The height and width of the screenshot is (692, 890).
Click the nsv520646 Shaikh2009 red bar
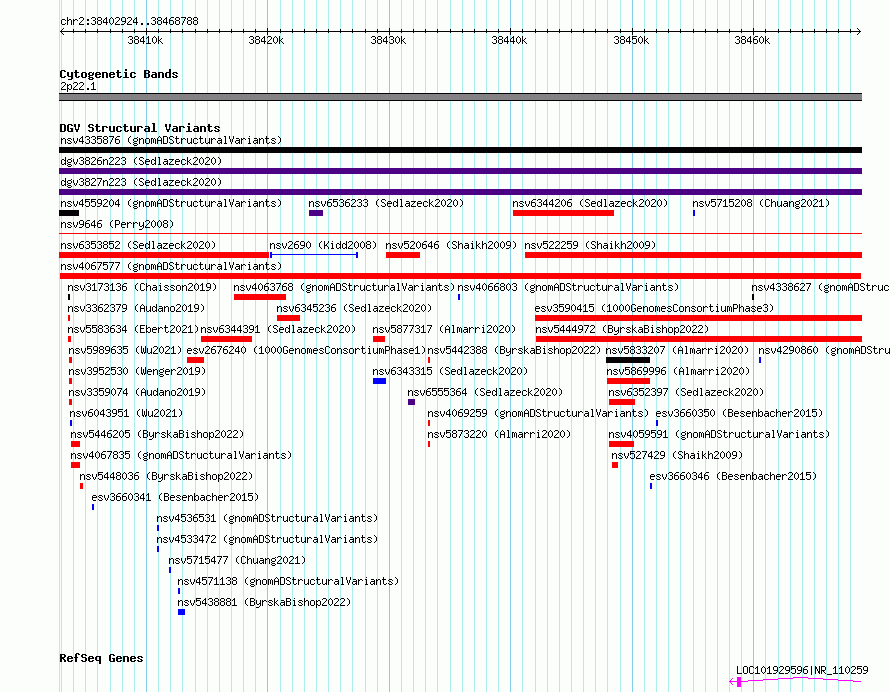pyautogui.click(x=403, y=255)
